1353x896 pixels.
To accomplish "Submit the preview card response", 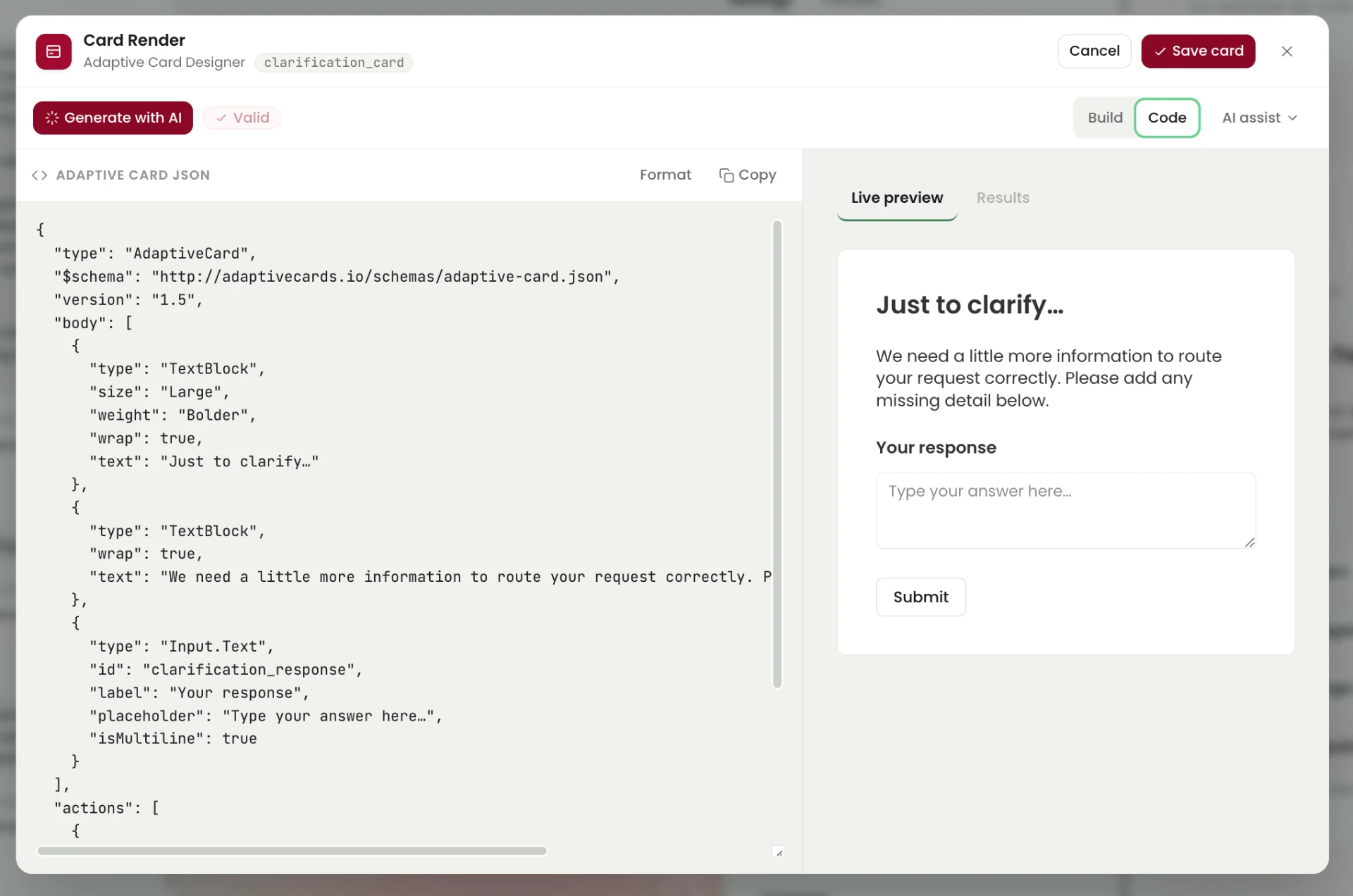I will pos(920,597).
